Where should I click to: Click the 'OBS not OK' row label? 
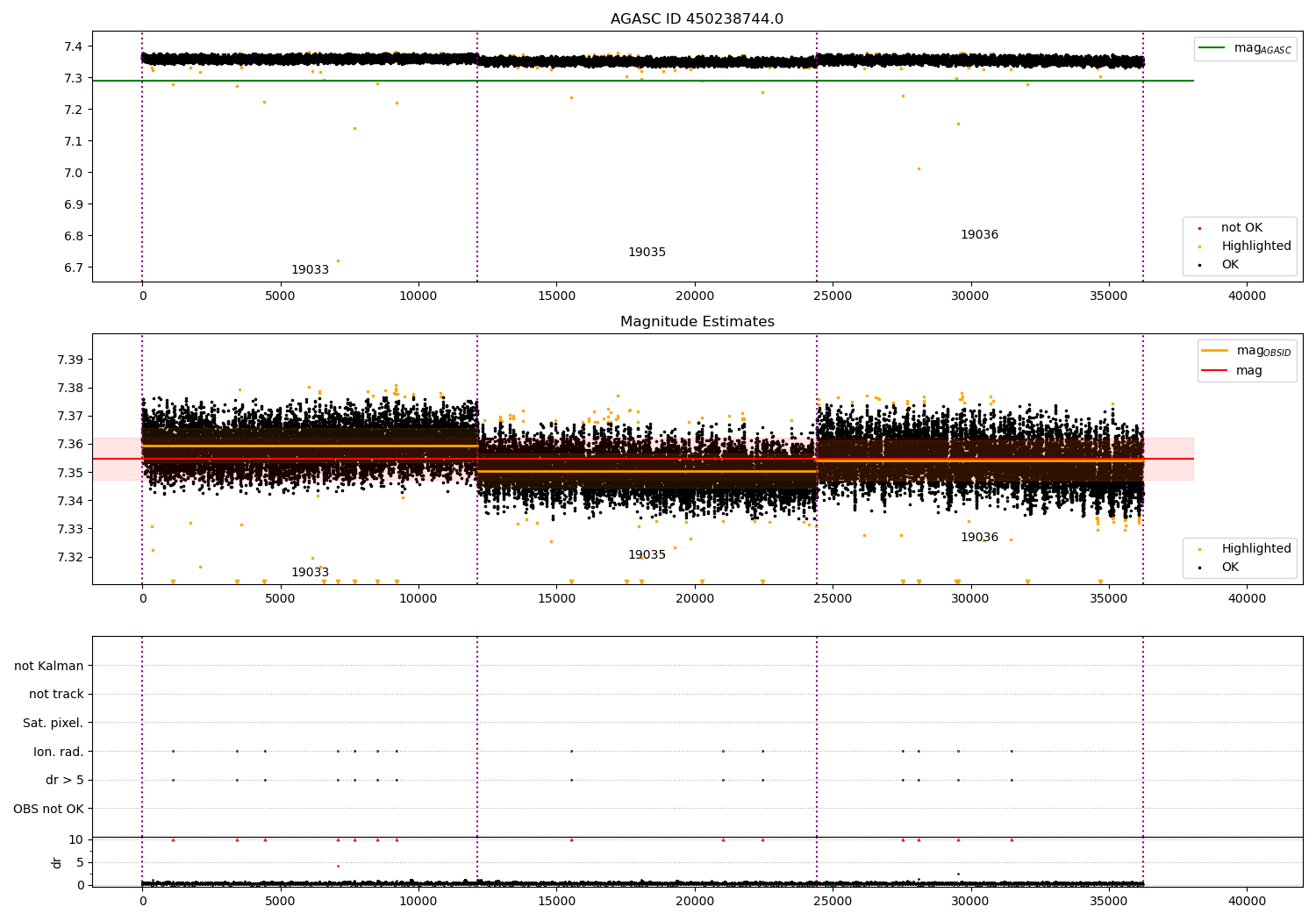(x=49, y=809)
